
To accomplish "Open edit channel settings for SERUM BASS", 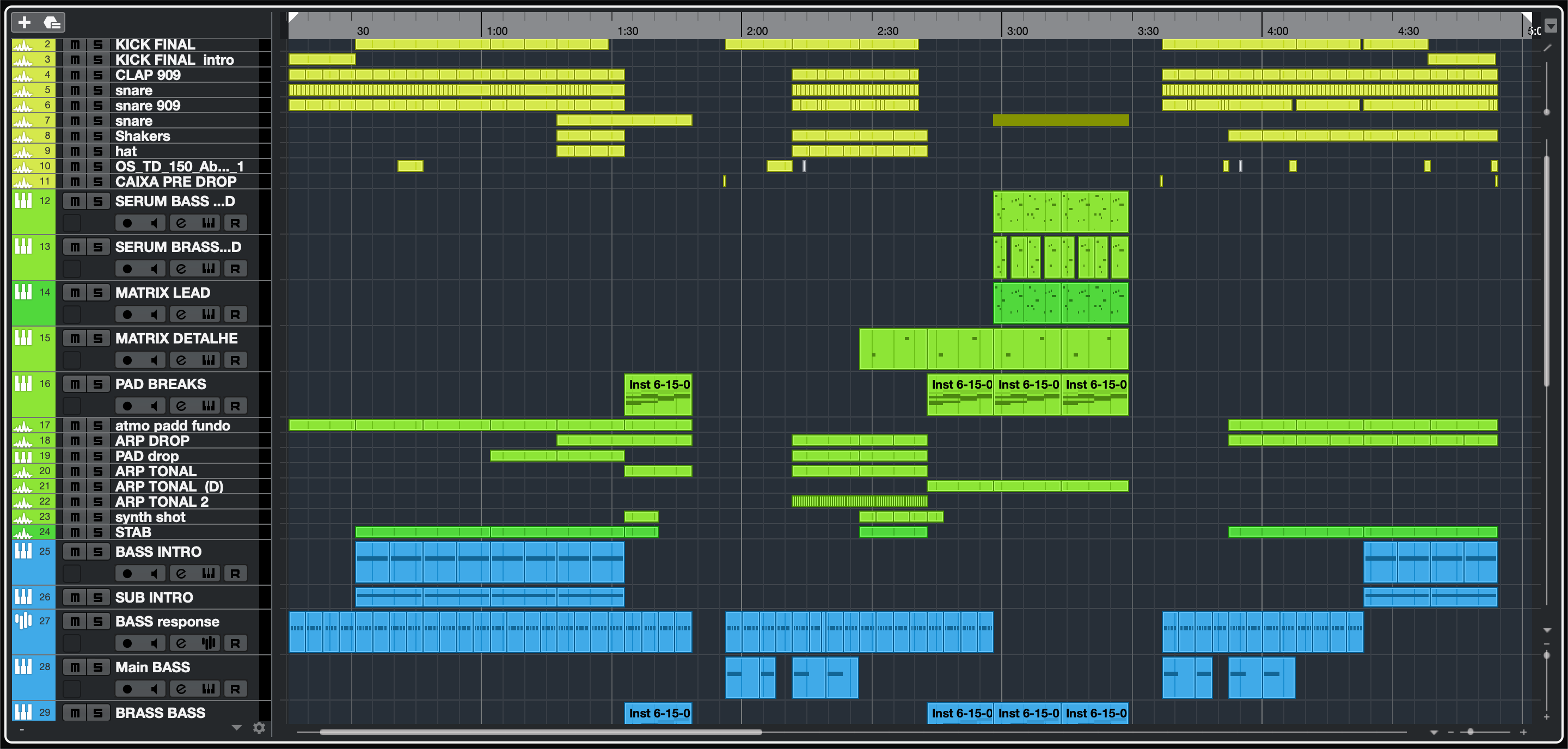I will [x=181, y=223].
